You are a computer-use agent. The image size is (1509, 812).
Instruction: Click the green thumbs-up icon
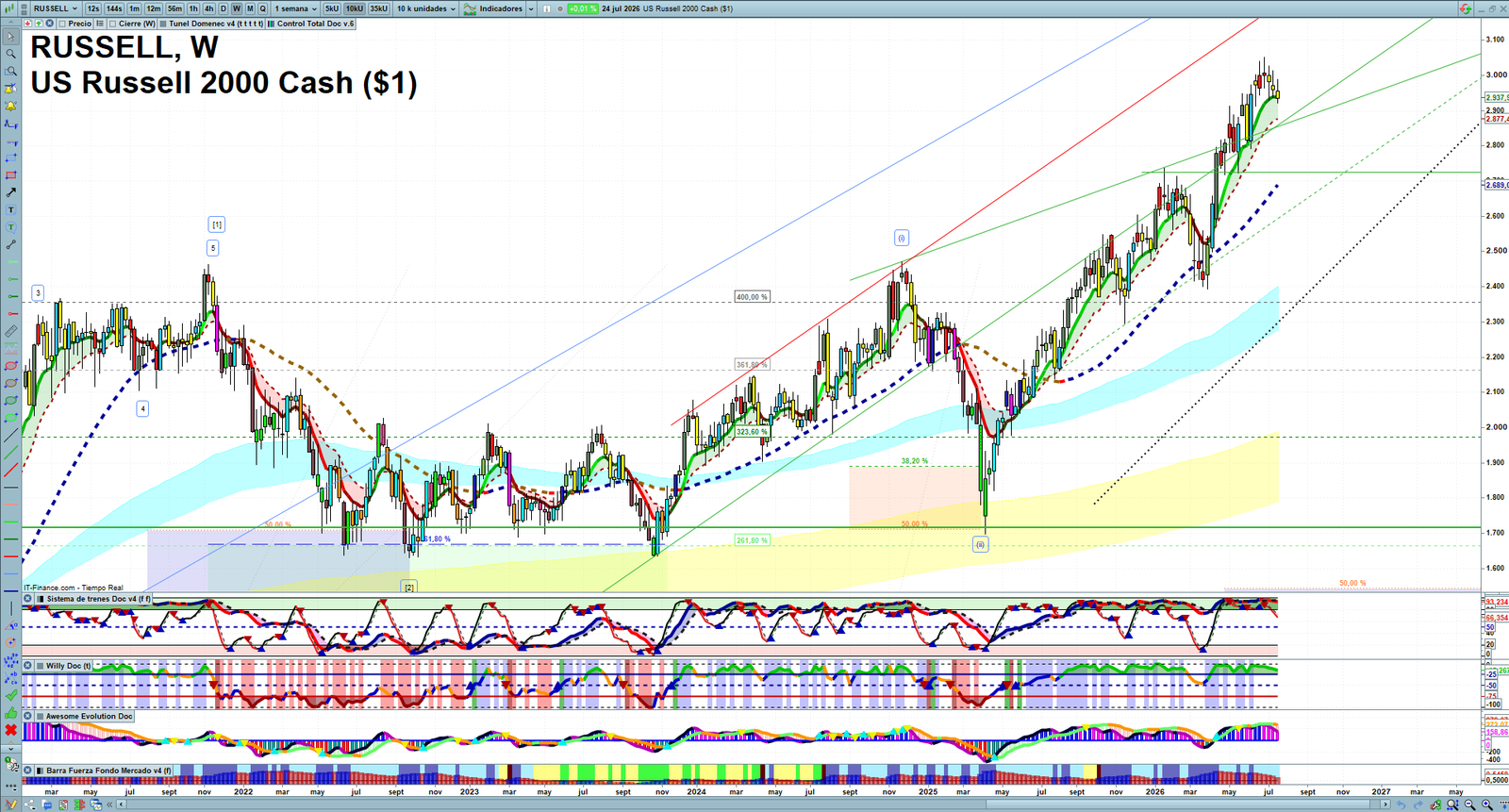[10, 713]
